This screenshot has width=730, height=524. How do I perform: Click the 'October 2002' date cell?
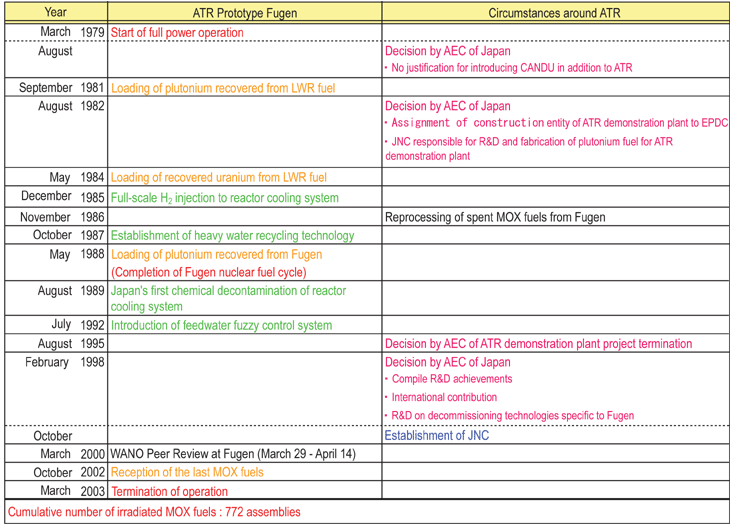(x=55, y=472)
